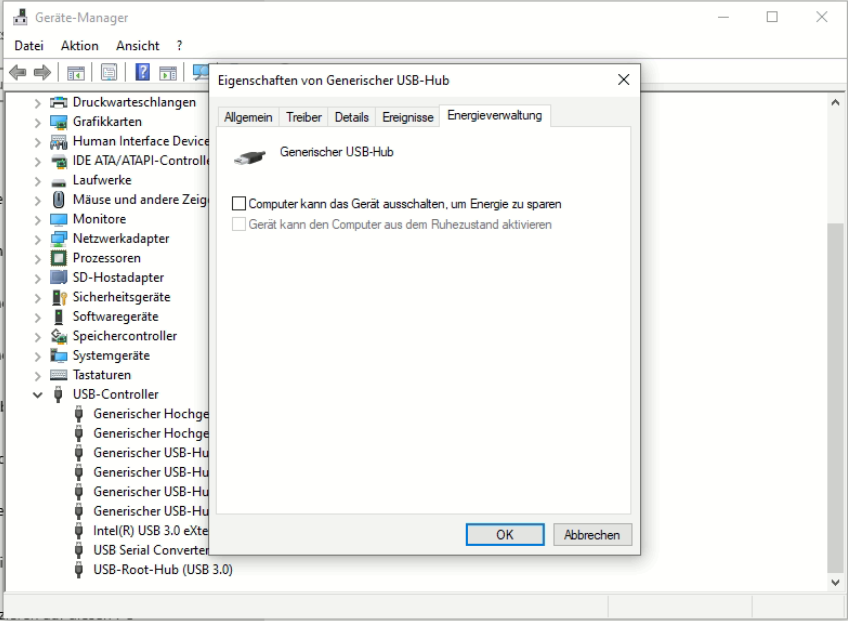Enable 'Computer kann das Gerät ausschalten' checkbox
Viewport: 848px width, 621px height.
238,204
